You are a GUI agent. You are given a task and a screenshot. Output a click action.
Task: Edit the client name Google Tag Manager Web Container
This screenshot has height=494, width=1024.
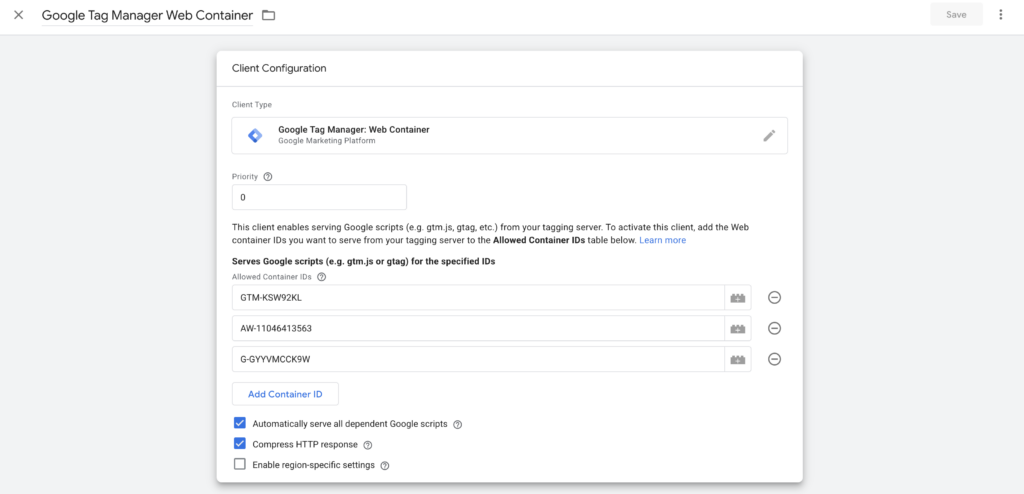click(147, 14)
